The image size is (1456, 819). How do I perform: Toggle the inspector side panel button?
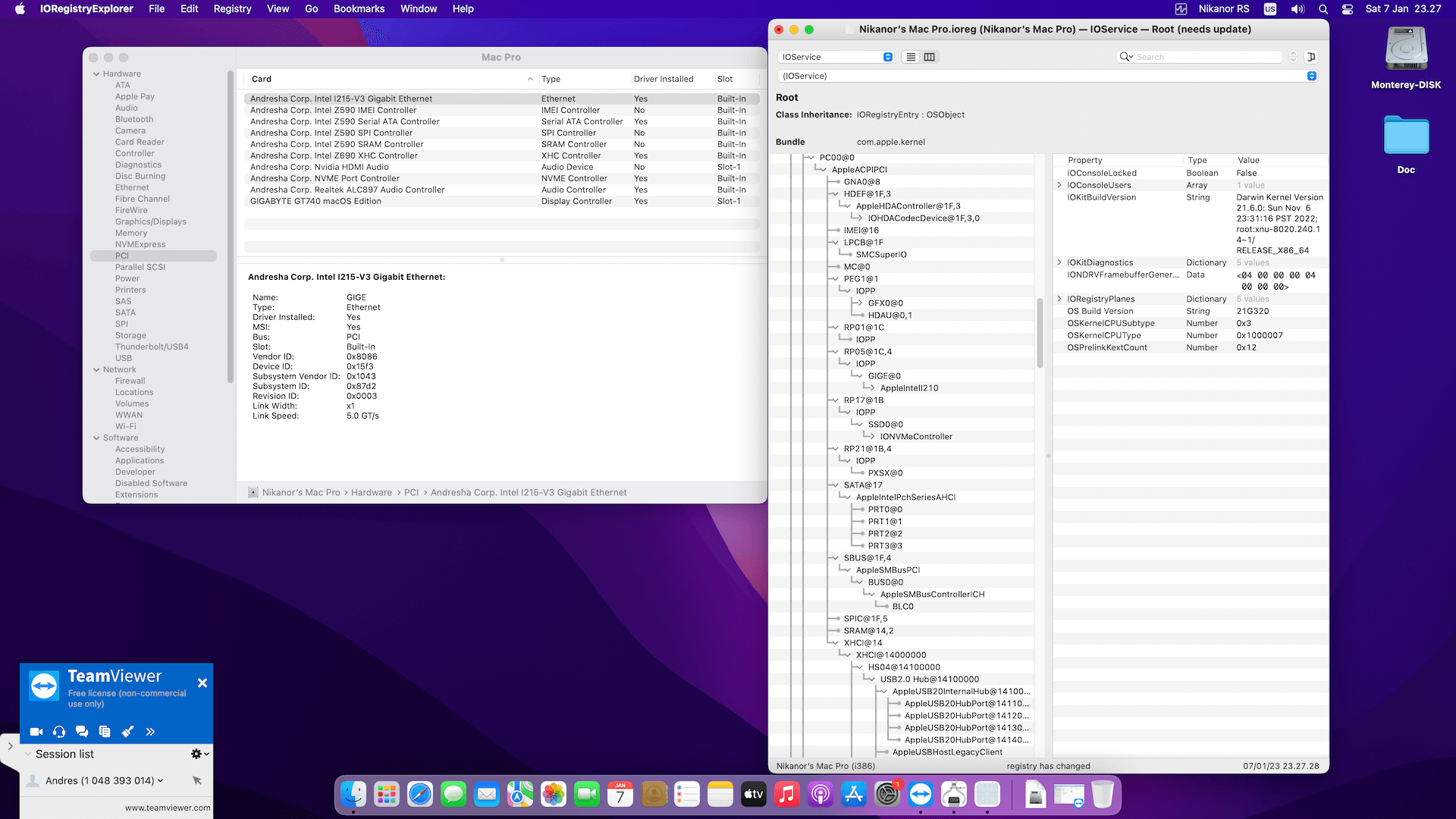point(1311,57)
